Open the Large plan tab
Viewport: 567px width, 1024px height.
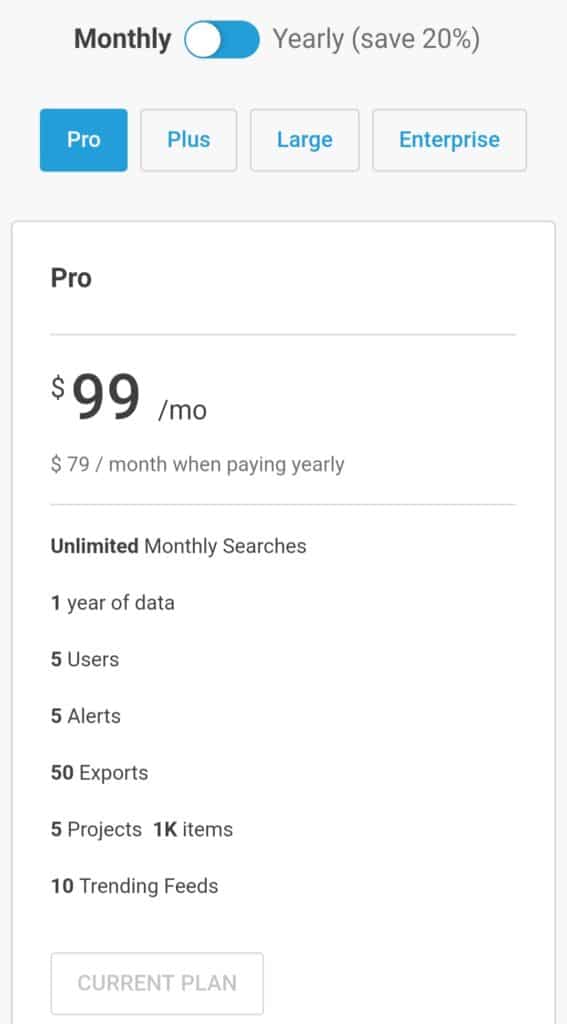coord(304,140)
